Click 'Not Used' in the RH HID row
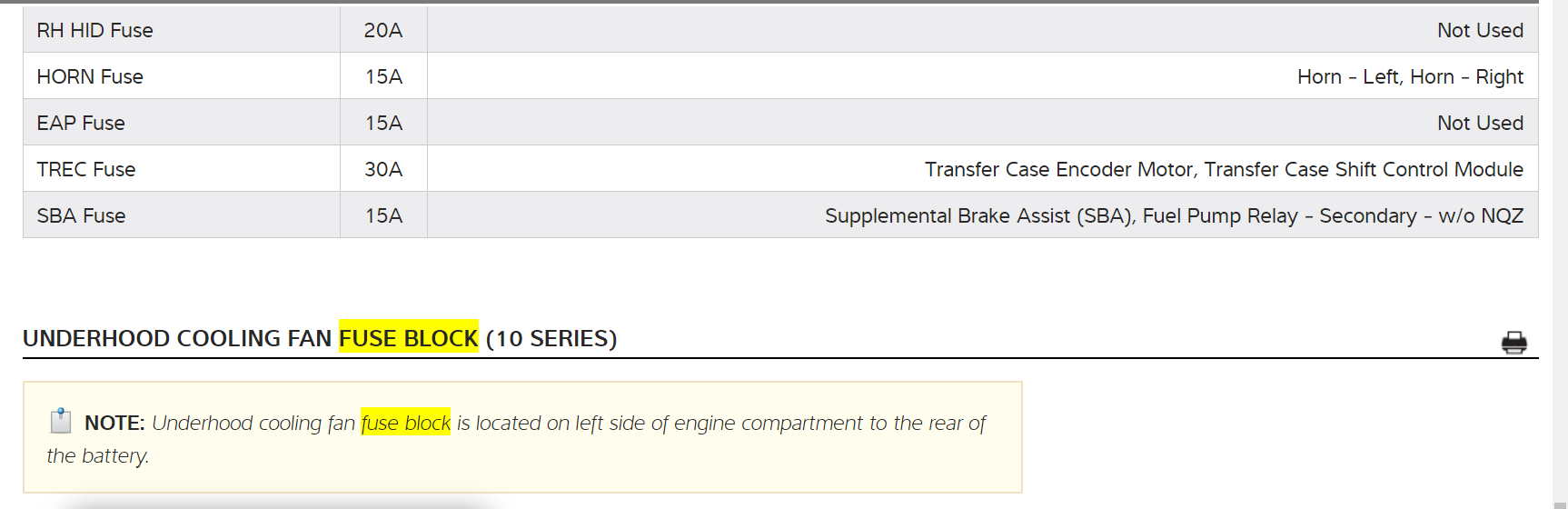This screenshot has width=1568, height=509. (1480, 30)
